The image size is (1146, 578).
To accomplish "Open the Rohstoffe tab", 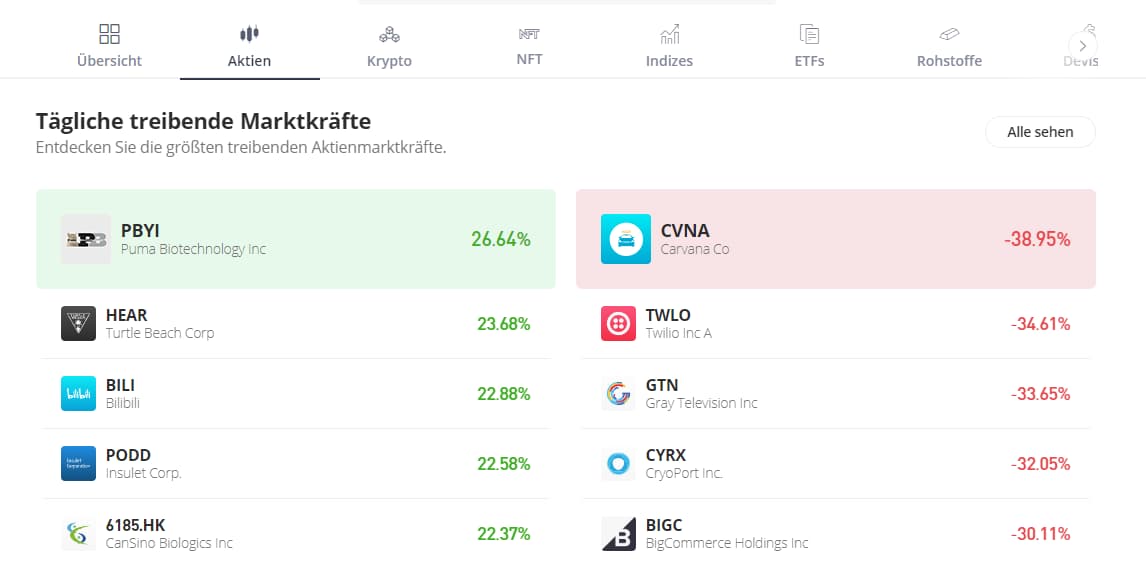I will point(949,47).
